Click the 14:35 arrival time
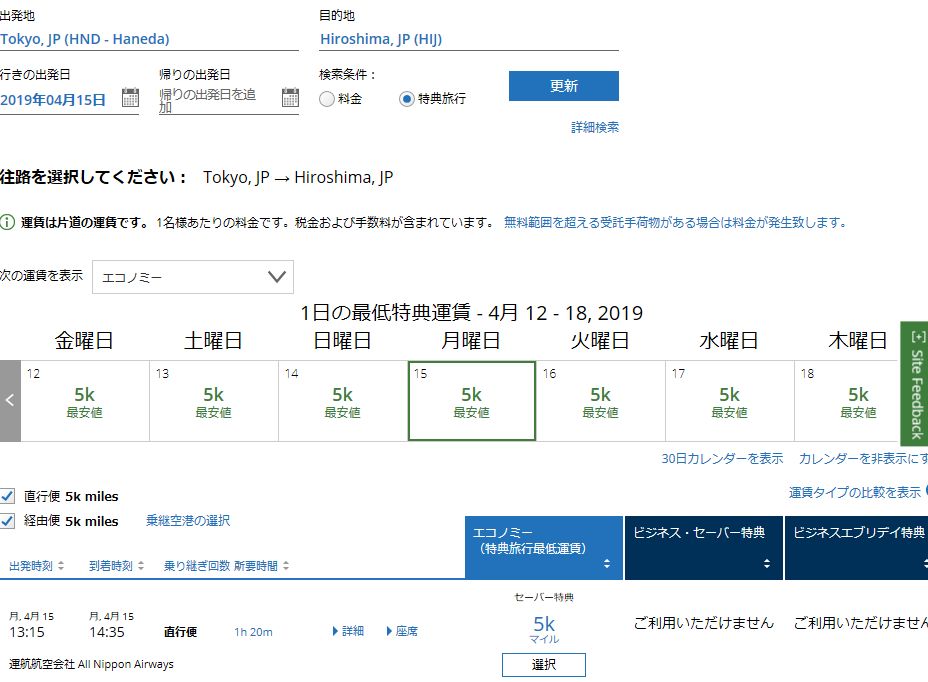928x682 pixels. [107, 632]
